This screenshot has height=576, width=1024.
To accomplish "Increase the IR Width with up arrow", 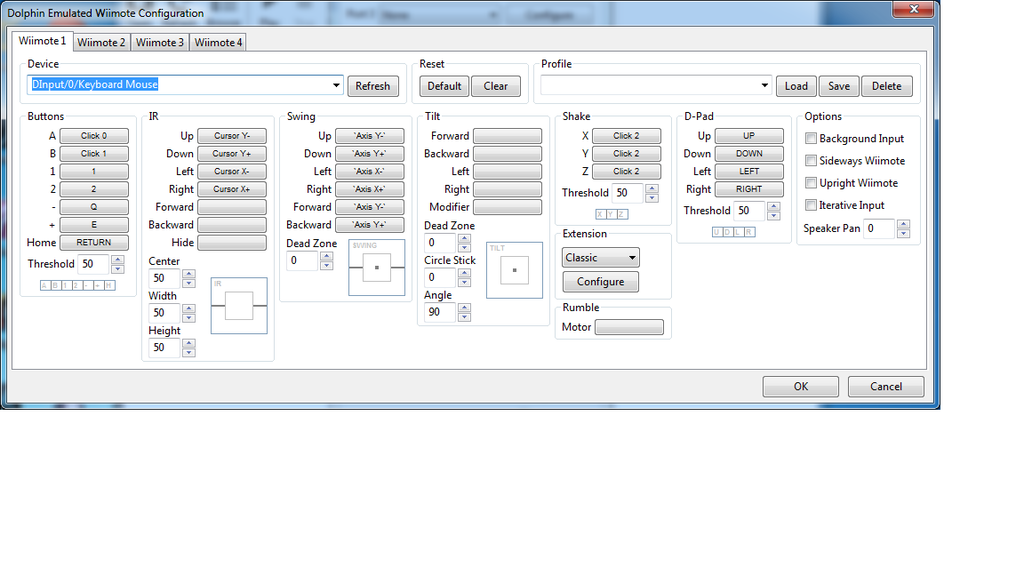I will [189, 309].
